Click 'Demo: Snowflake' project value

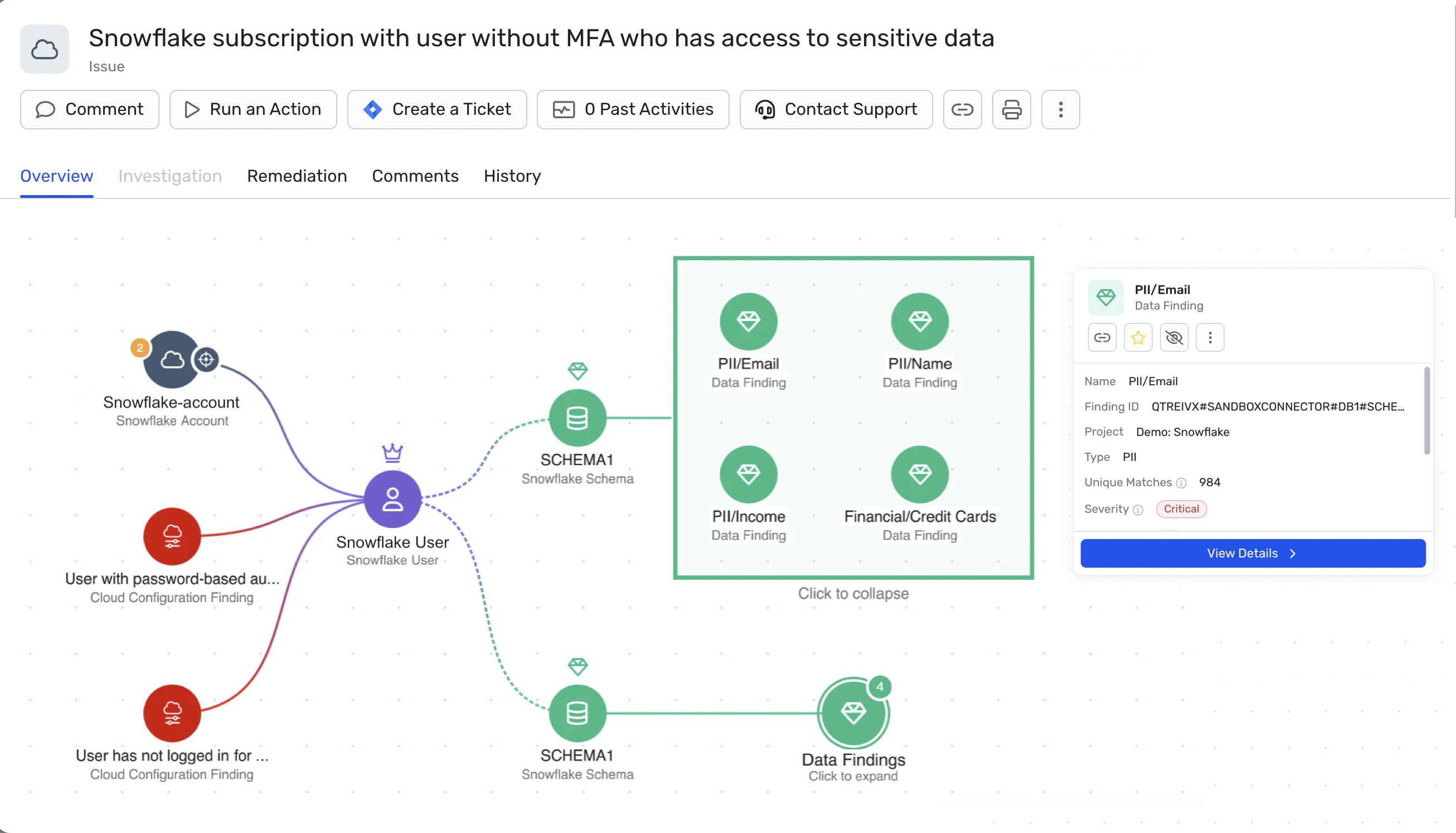[x=1183, y=432]
